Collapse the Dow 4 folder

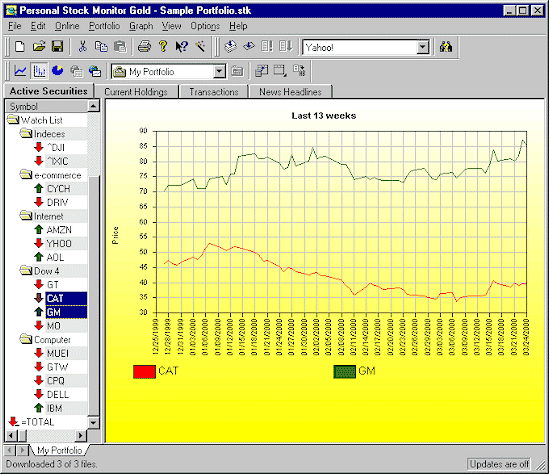click(26, 270)
